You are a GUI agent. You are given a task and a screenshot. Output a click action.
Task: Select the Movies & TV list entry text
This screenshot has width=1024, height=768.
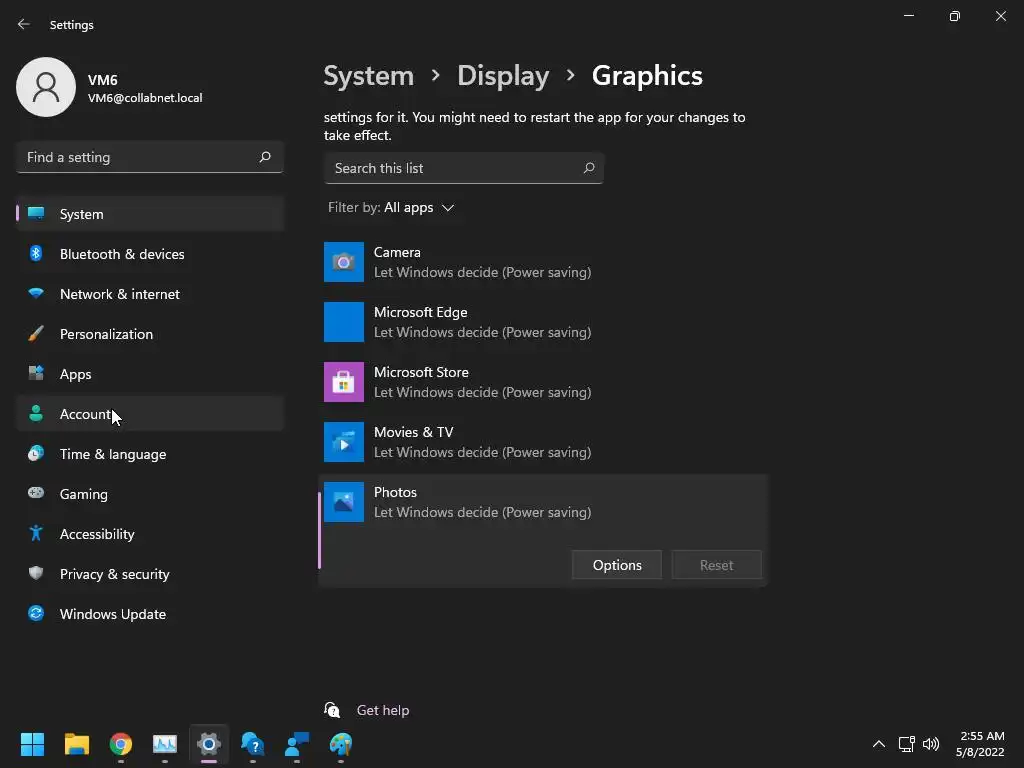click(482, 442)
